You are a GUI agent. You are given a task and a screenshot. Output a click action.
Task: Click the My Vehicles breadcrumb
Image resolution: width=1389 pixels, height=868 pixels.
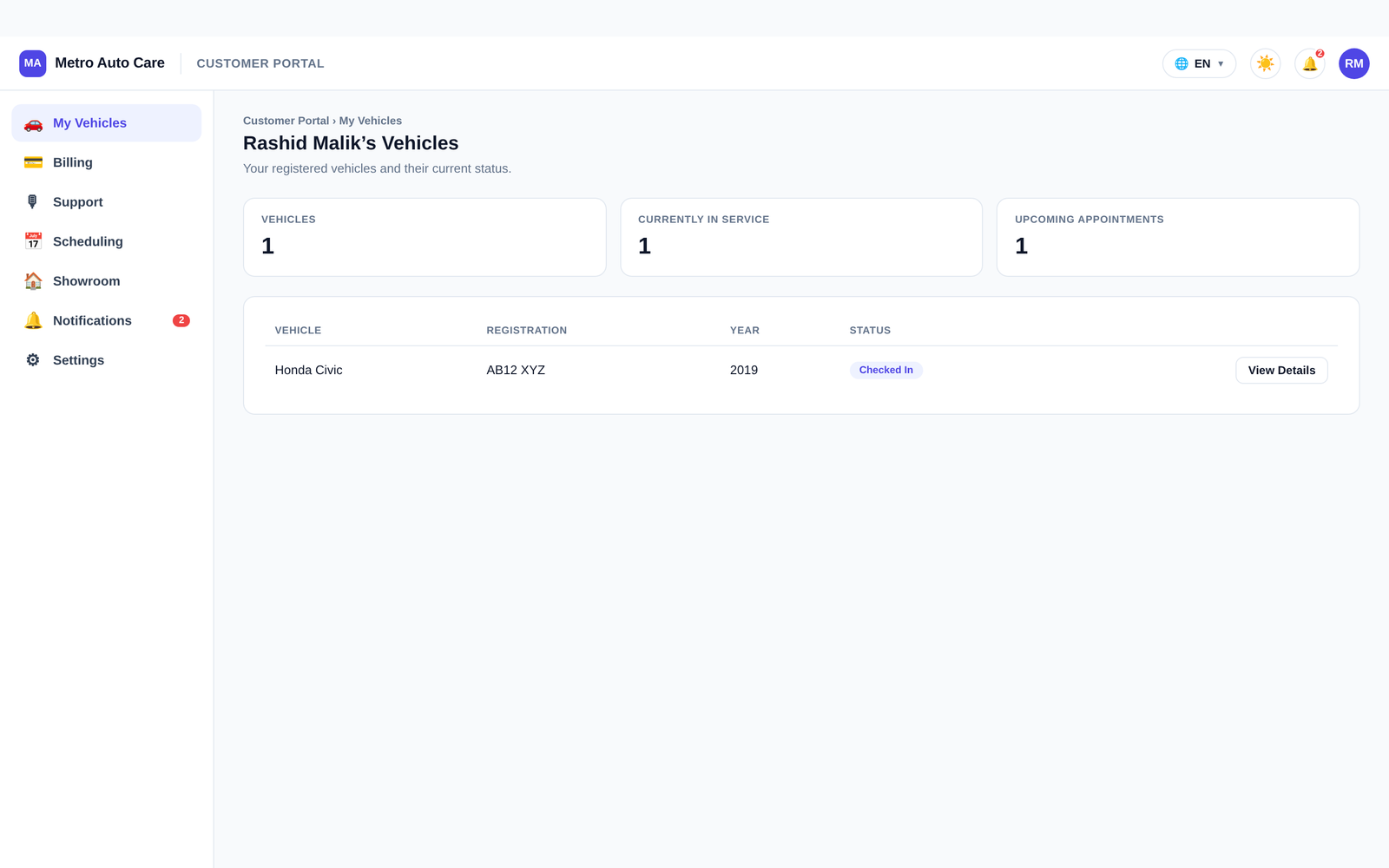pos(370,121)
